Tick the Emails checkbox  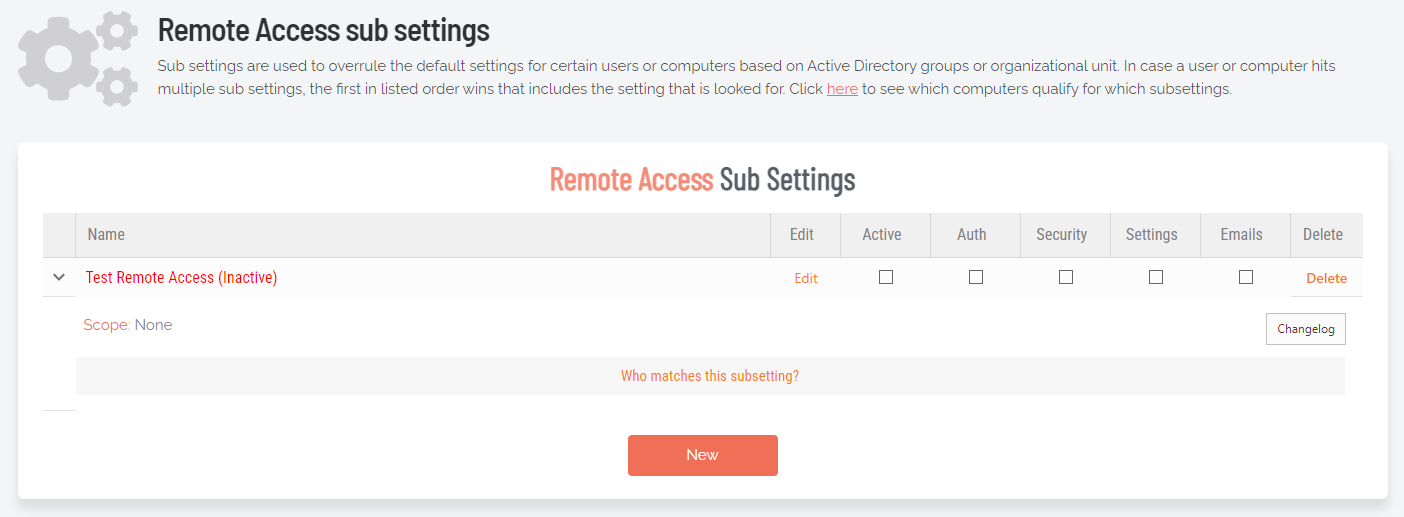click(x=1246, y=277)
